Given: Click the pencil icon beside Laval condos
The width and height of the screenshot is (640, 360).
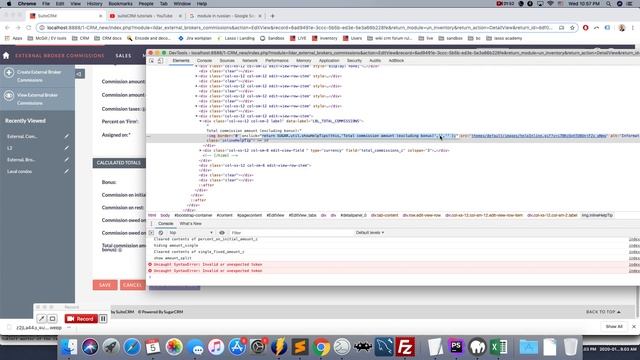Looking at the screenshot, I should tap(67, 171).
